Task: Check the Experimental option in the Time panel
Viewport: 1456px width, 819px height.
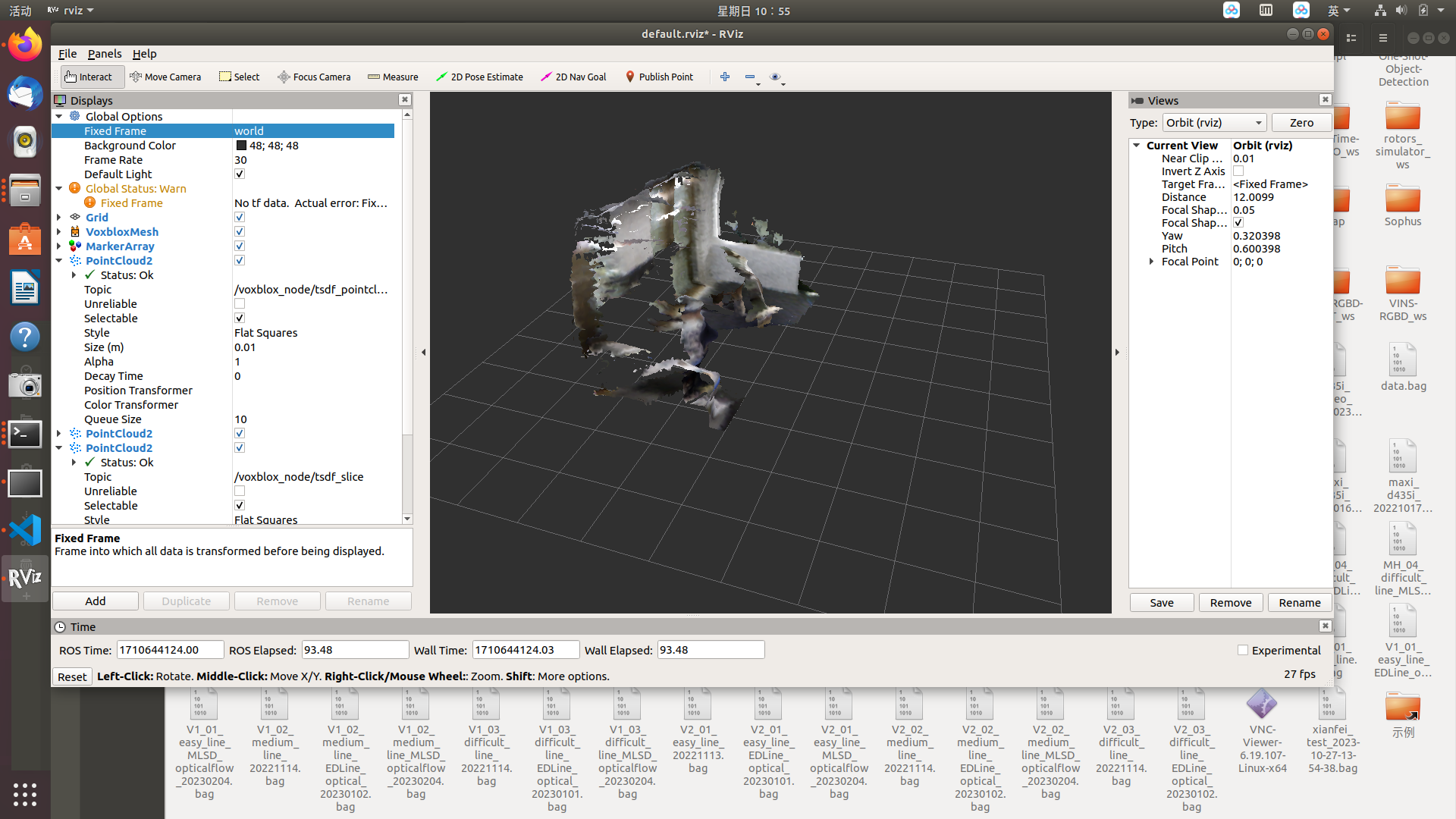Action: [x=1243, y=650]
